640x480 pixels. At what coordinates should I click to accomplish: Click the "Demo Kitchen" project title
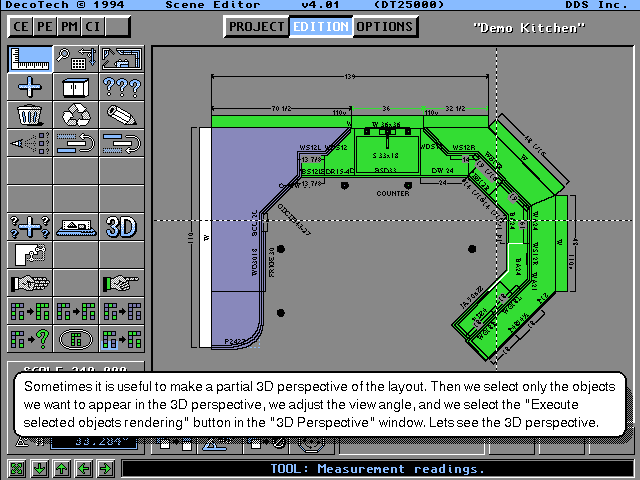click(529, 28)
